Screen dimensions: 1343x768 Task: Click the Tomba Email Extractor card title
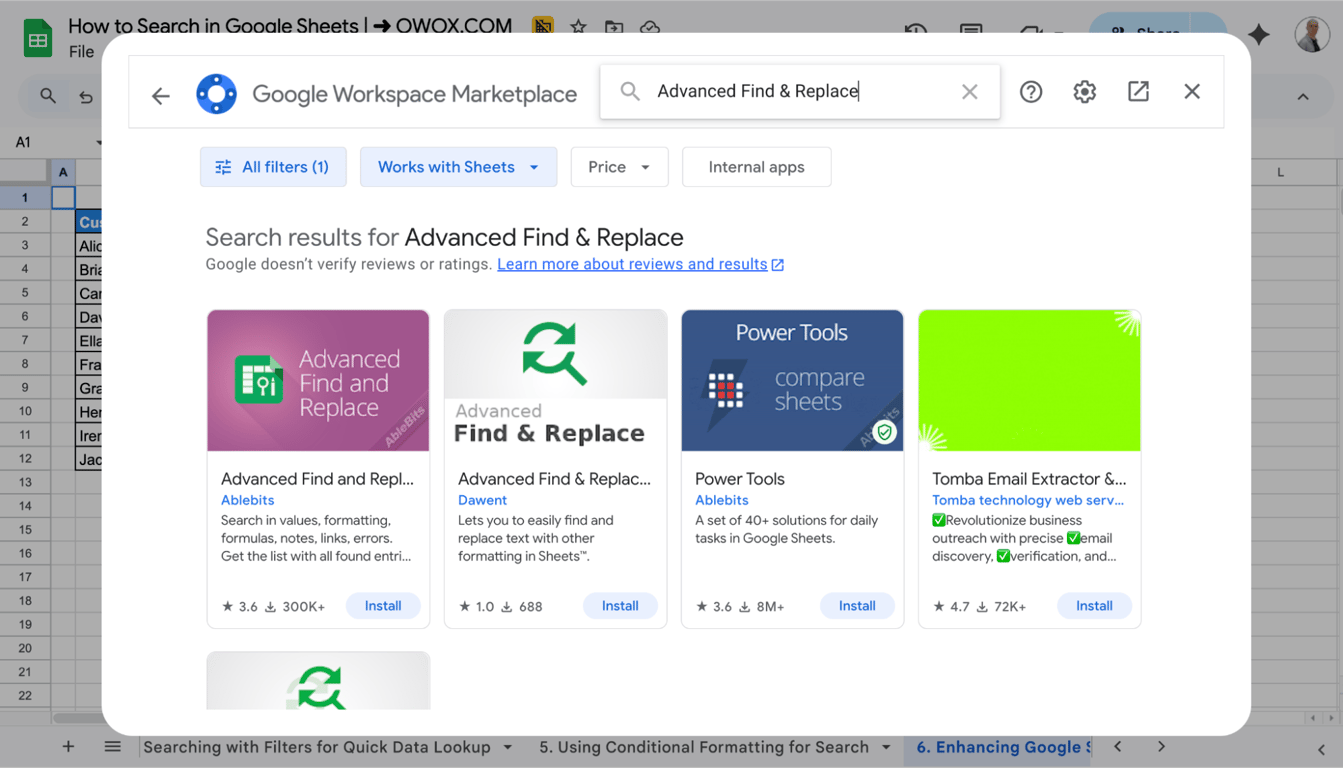tap(1029, 479)
